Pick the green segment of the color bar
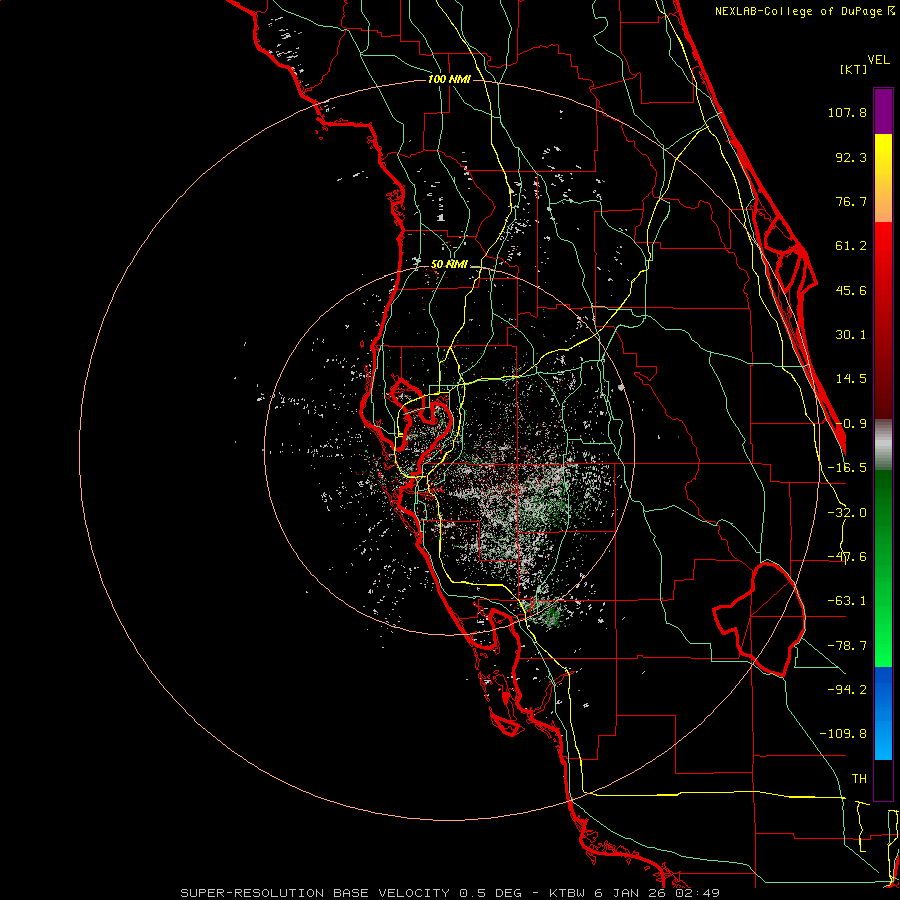 (x=883, y=568)
